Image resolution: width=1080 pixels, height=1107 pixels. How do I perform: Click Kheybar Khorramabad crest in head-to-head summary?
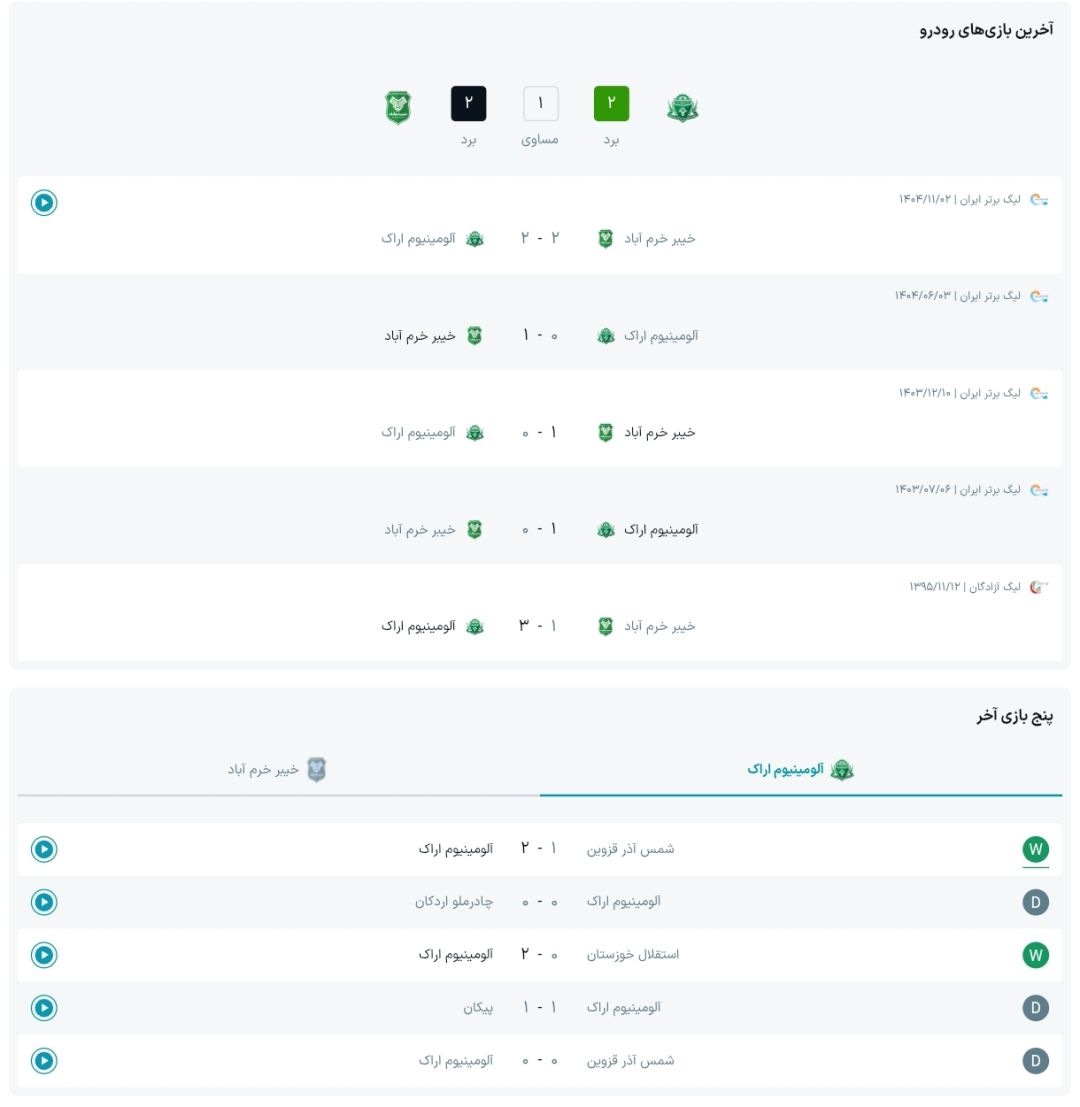pyautogui.click(x=398, y=107)
